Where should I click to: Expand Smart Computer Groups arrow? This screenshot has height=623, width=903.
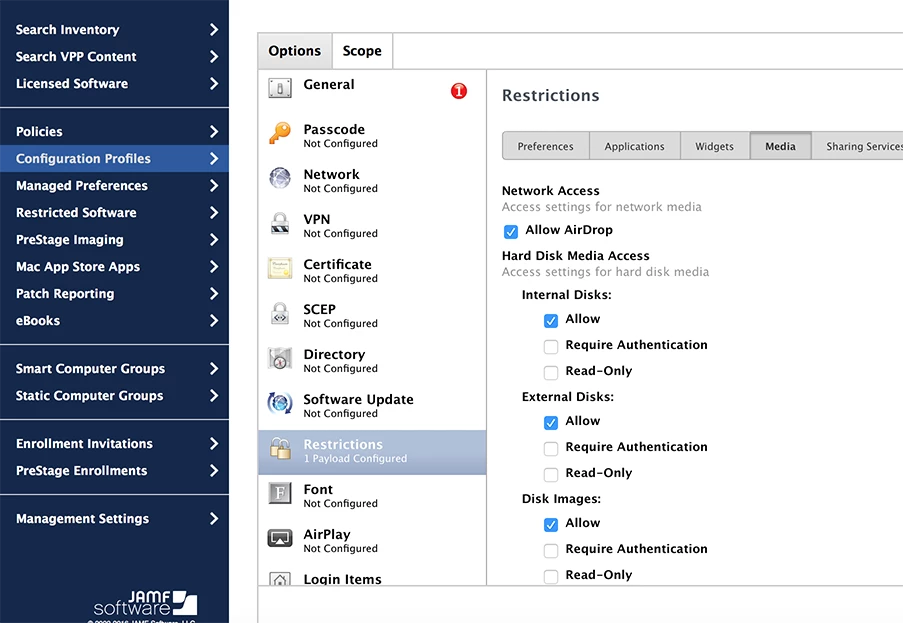tap(214, 369)
